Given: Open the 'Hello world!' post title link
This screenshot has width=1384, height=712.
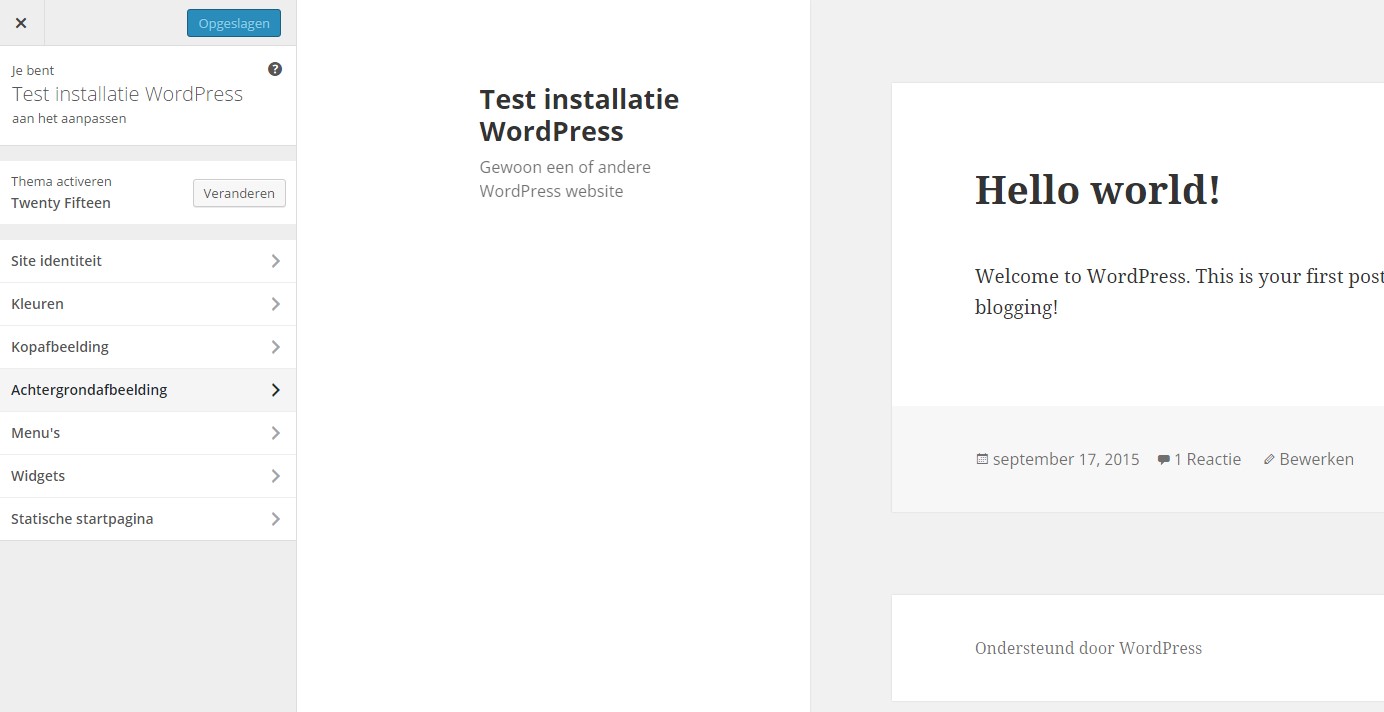Looking at the screenshot, I should (x=1097, y=189).
